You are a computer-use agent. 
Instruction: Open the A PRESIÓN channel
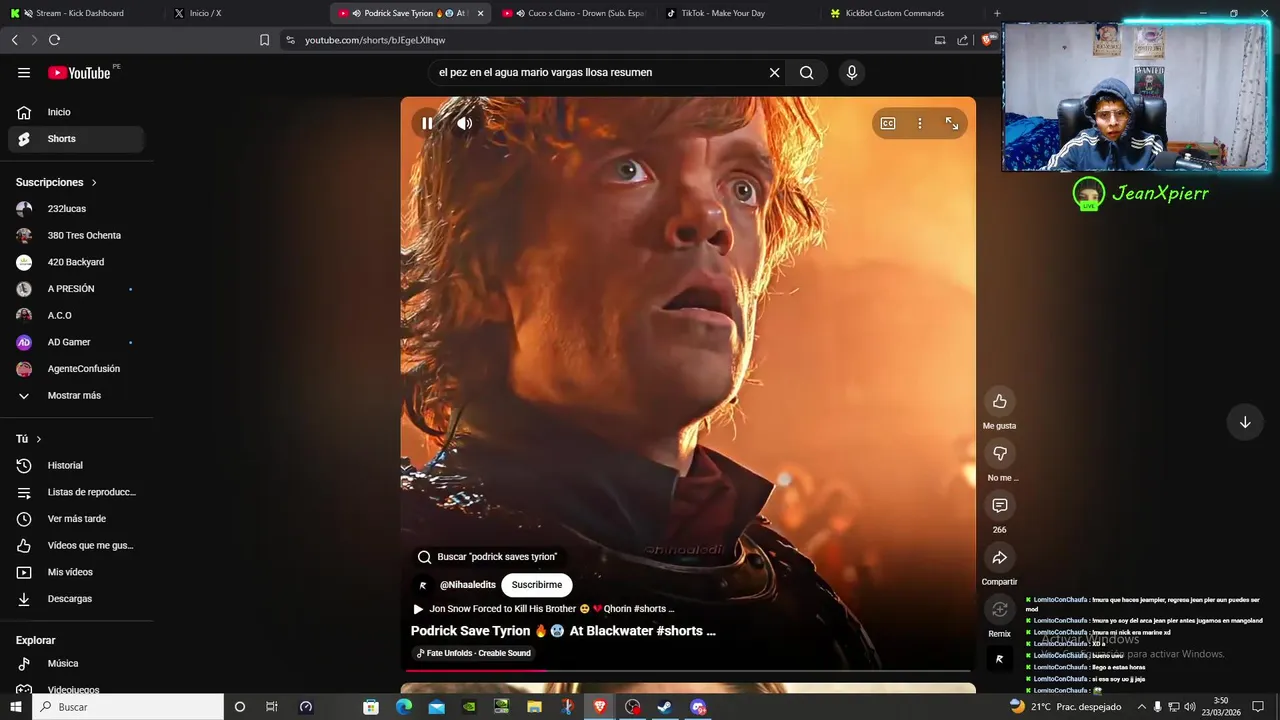click(x=76, y=289)
